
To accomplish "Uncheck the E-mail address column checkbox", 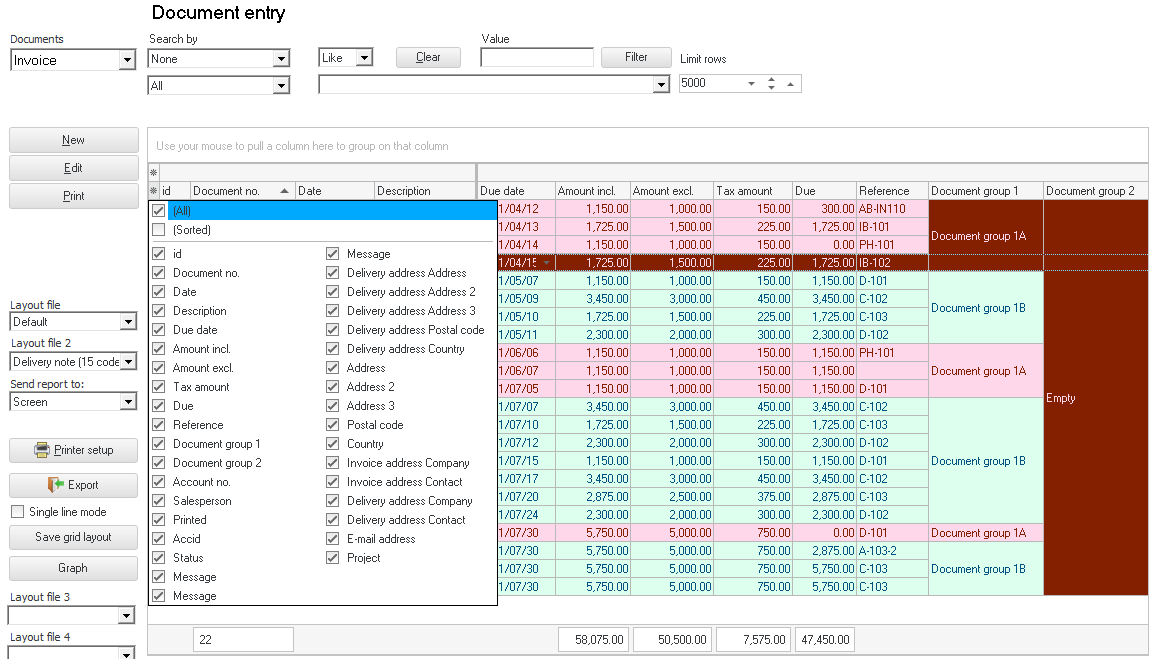I will coord(333,539).
